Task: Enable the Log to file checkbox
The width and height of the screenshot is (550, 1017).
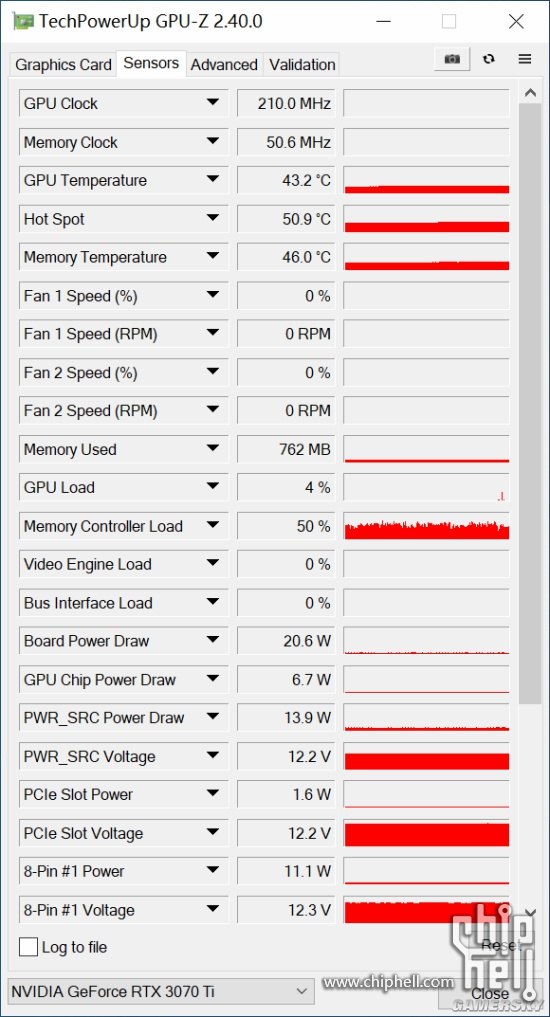Action: pyautogui.click(x=29, y=947)
